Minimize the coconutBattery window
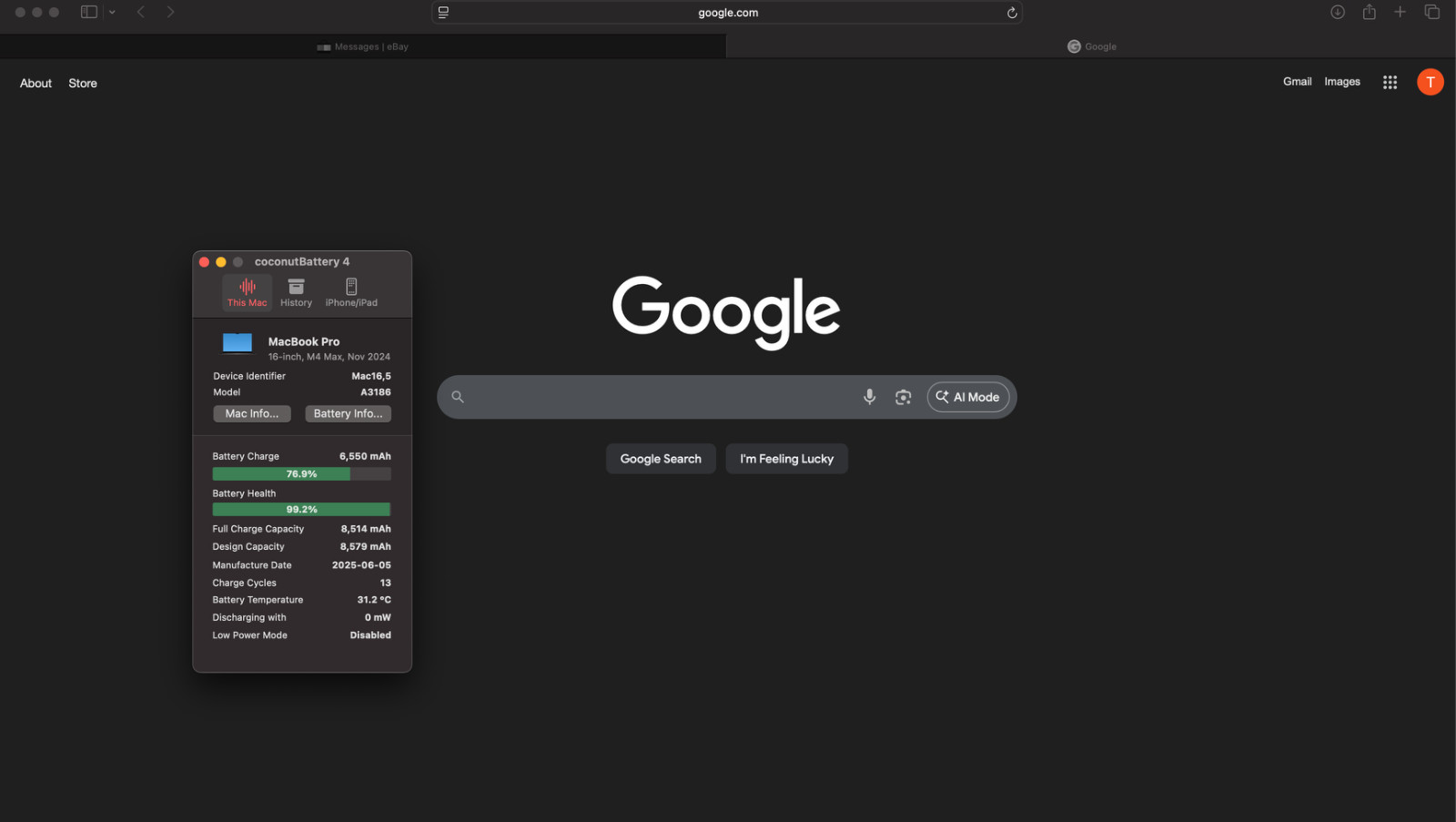Viewport: 1456px width, 822px height. coord(221,262)
